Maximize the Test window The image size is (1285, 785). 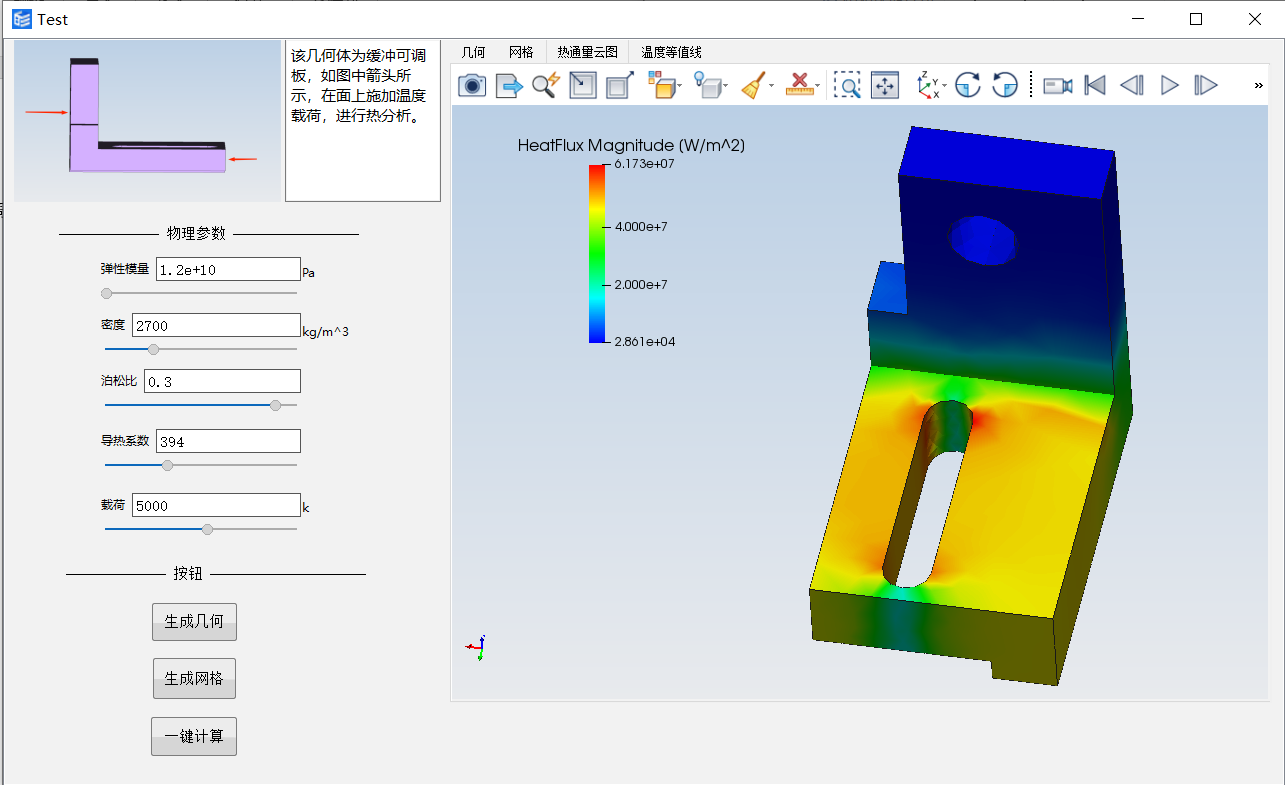[1196, 19]
